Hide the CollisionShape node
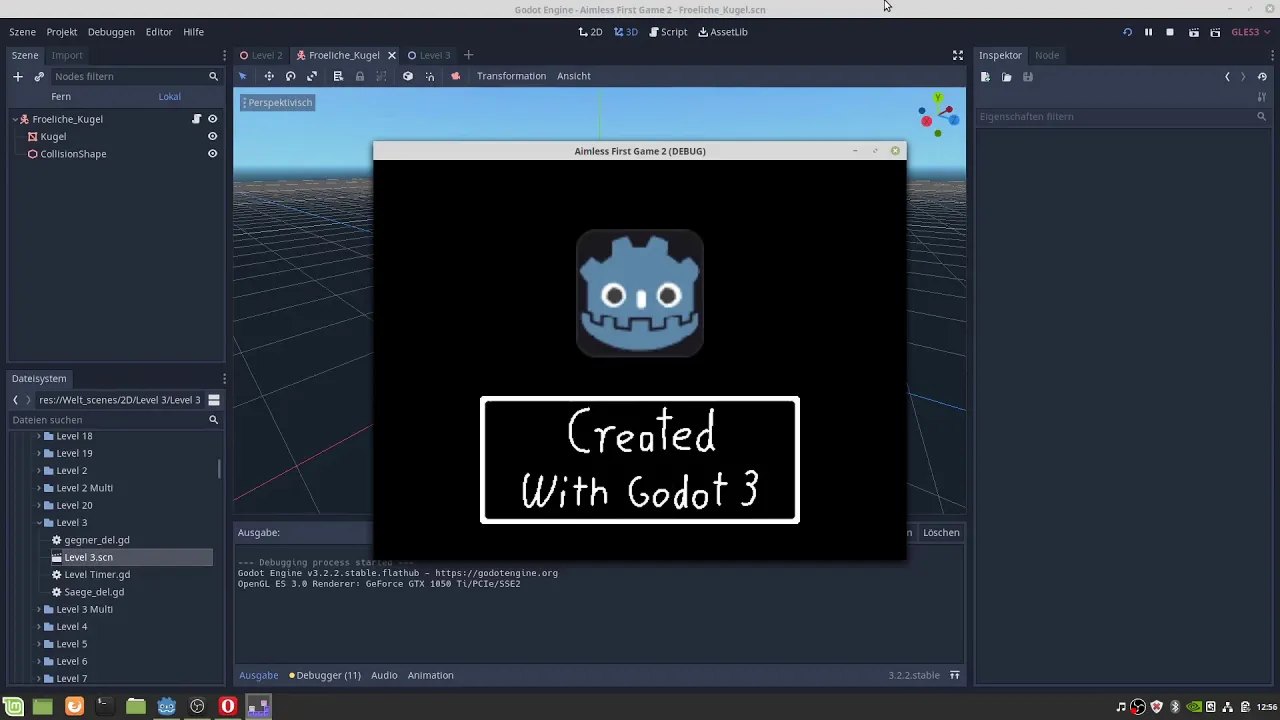Image resolution: width=1280 pixels, height=720 pixels. 212,154
